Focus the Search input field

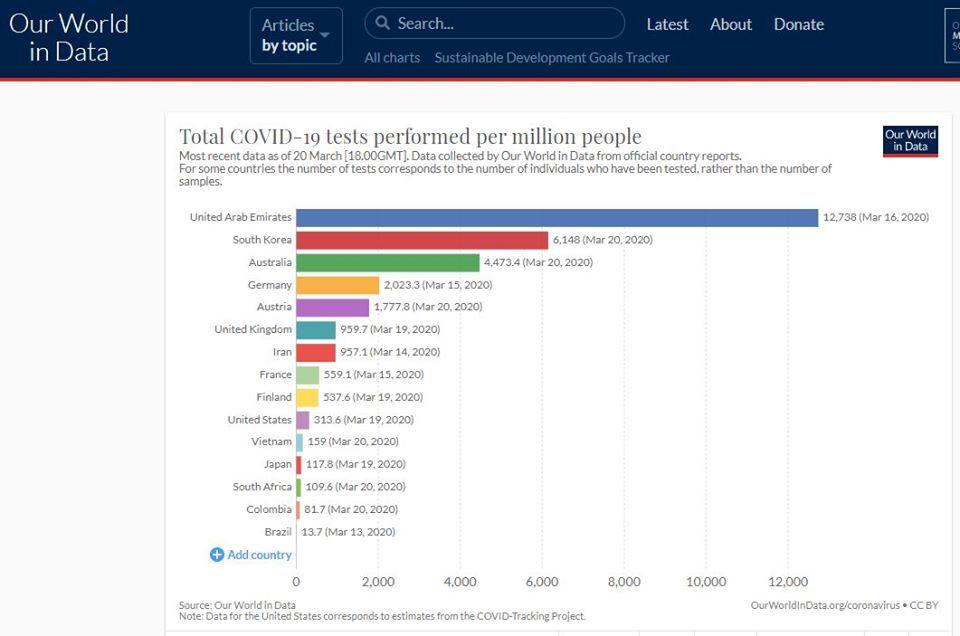coord(495,23)
